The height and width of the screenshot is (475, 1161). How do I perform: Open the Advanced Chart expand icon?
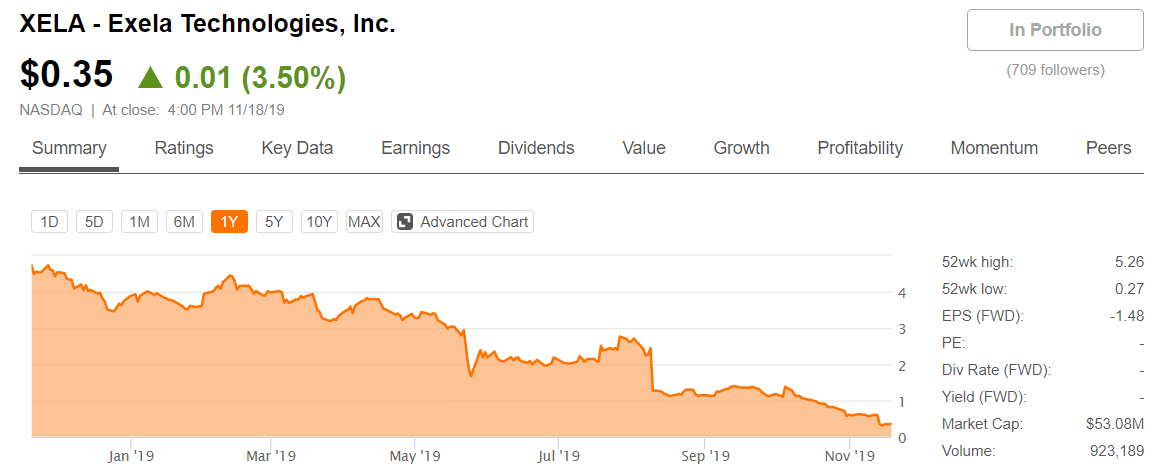pyautogui.click(x=405, y=222)
